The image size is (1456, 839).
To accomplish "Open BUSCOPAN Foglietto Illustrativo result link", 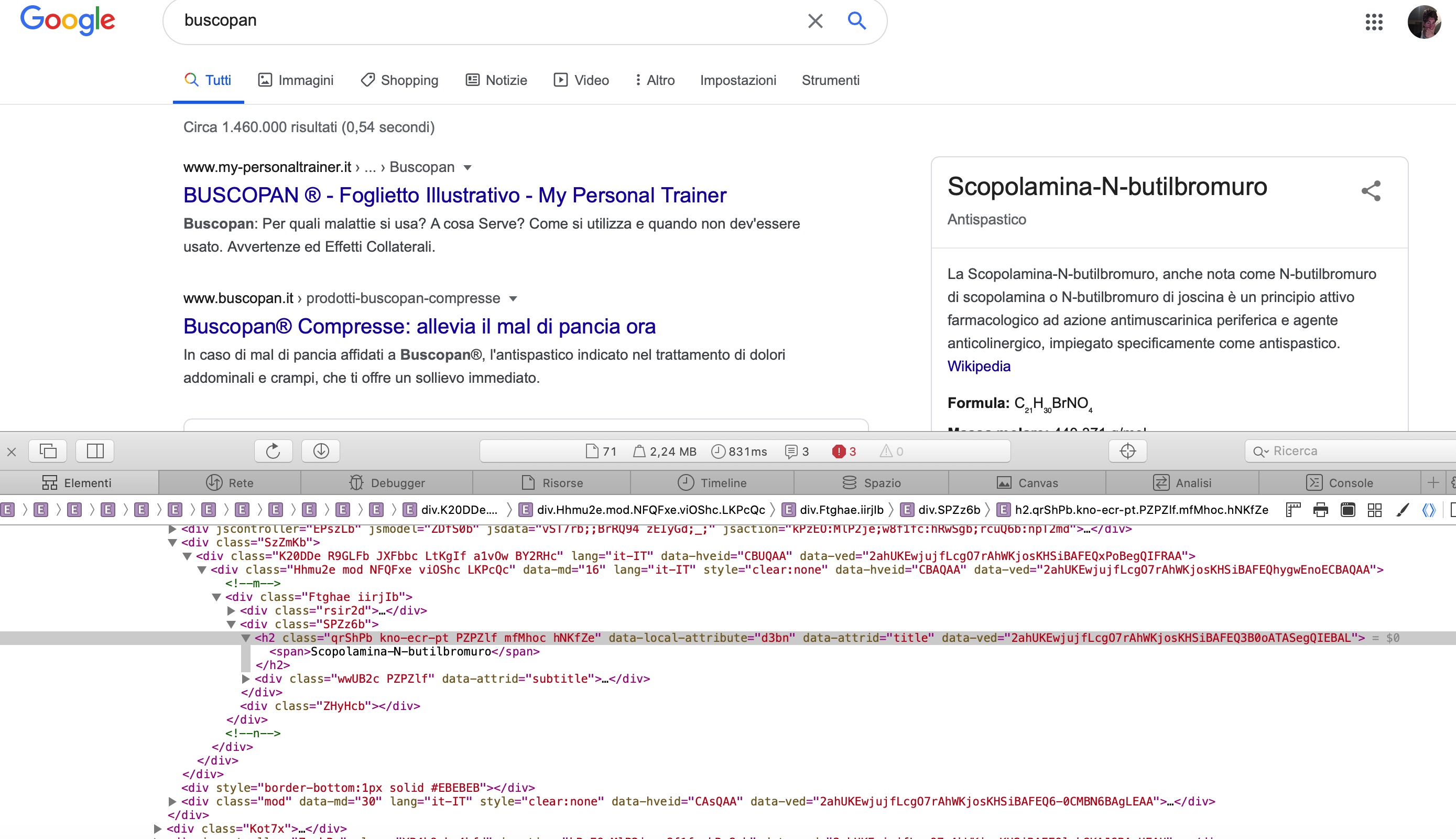I will pos(454,196).
